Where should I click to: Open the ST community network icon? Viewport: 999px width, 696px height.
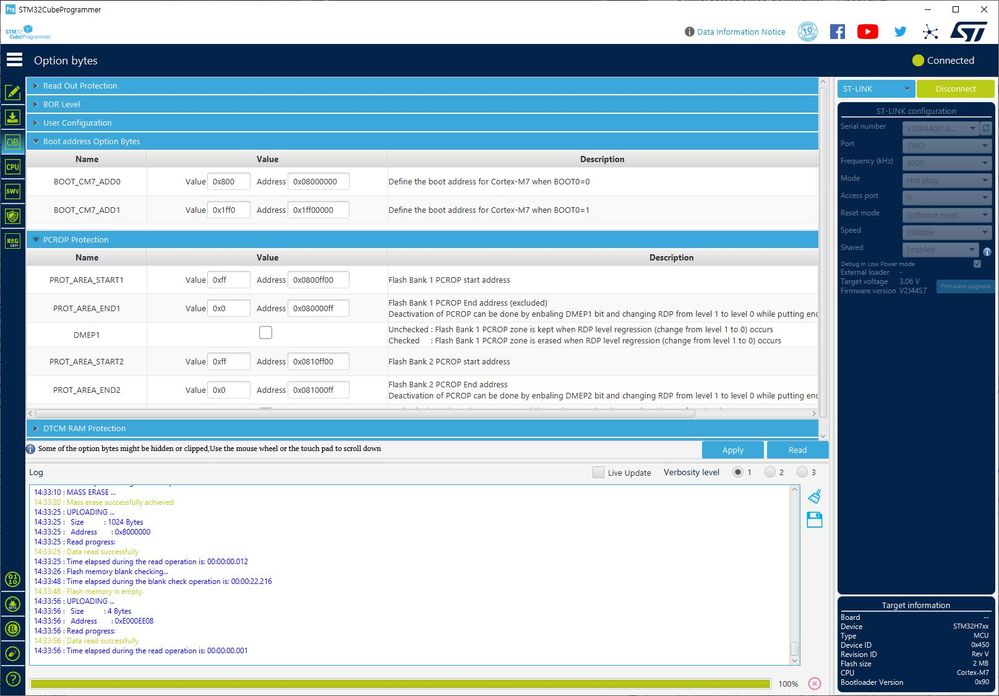[x=930, y=32]
